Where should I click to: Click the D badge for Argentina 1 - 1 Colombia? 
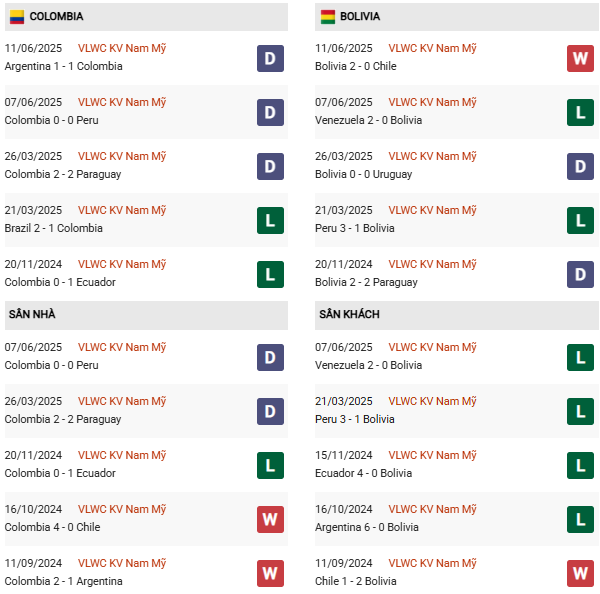tap(270, 58)
